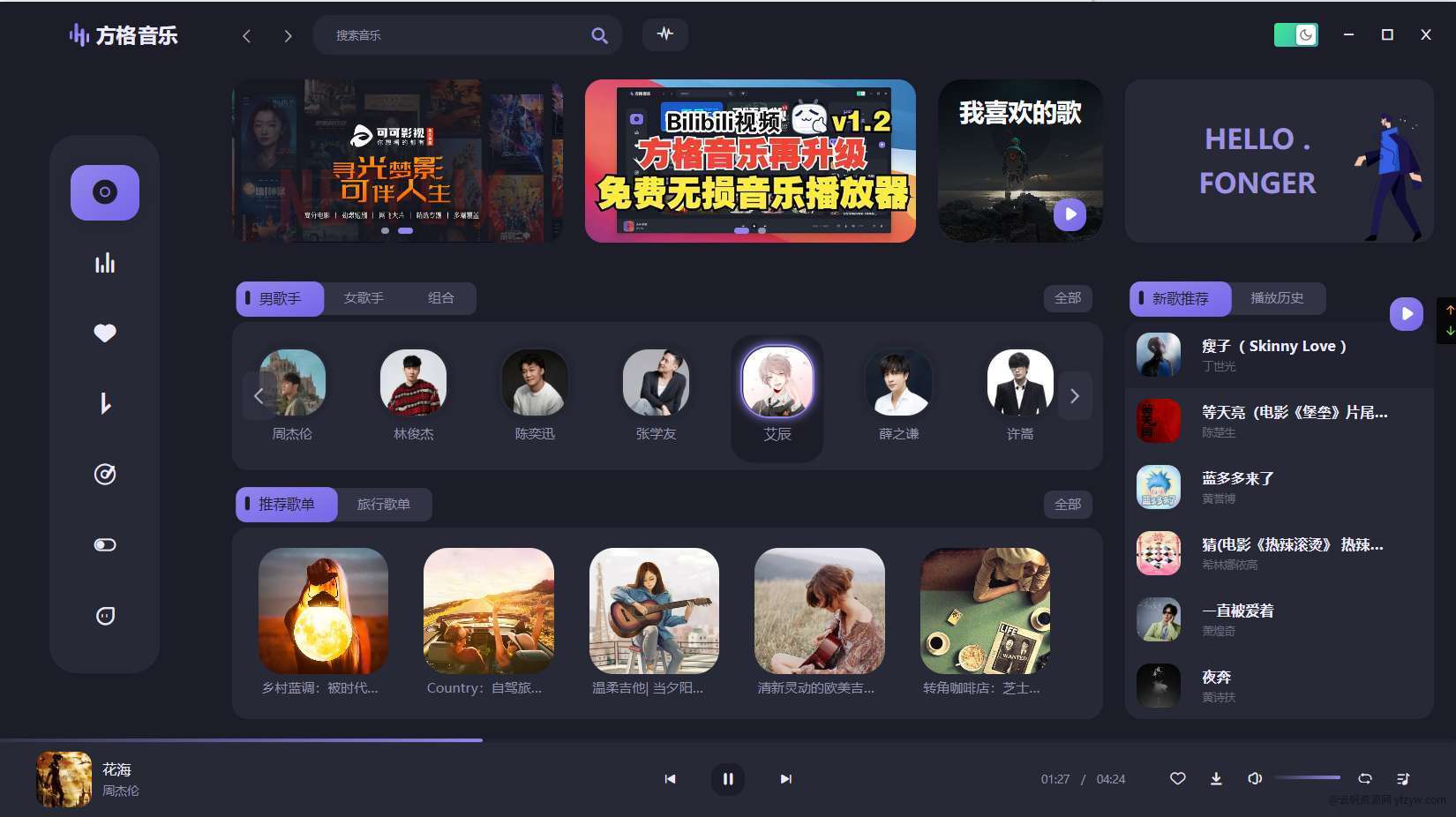Click the 花海 album cover in player
This screenshot has height=817, width=1456.
pos(64,779)
